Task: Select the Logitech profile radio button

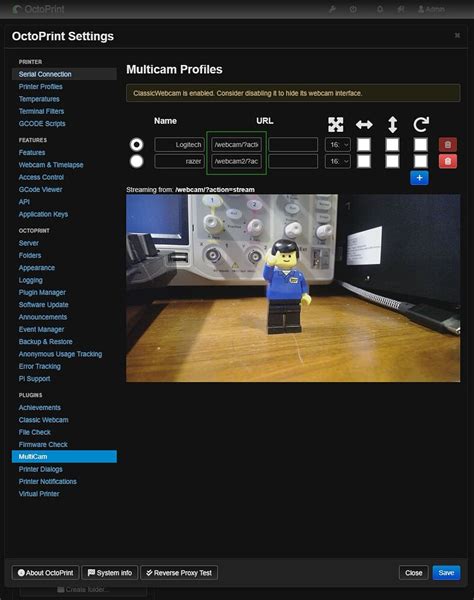Action: [x=137, y=145]
